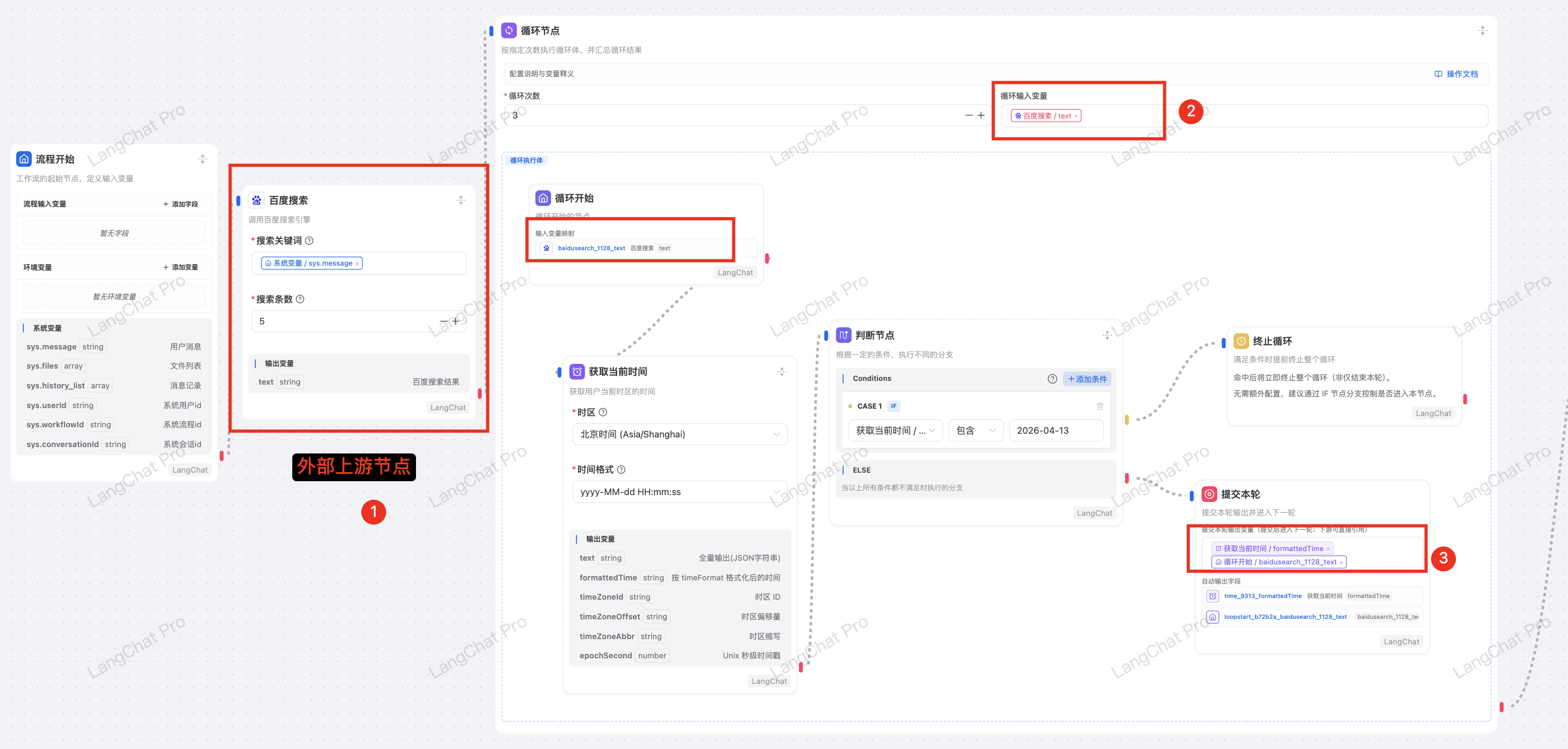Click the 2026-04-13 condition value field
This screenshot has width=1568, height=749.
pos(1055,431)
